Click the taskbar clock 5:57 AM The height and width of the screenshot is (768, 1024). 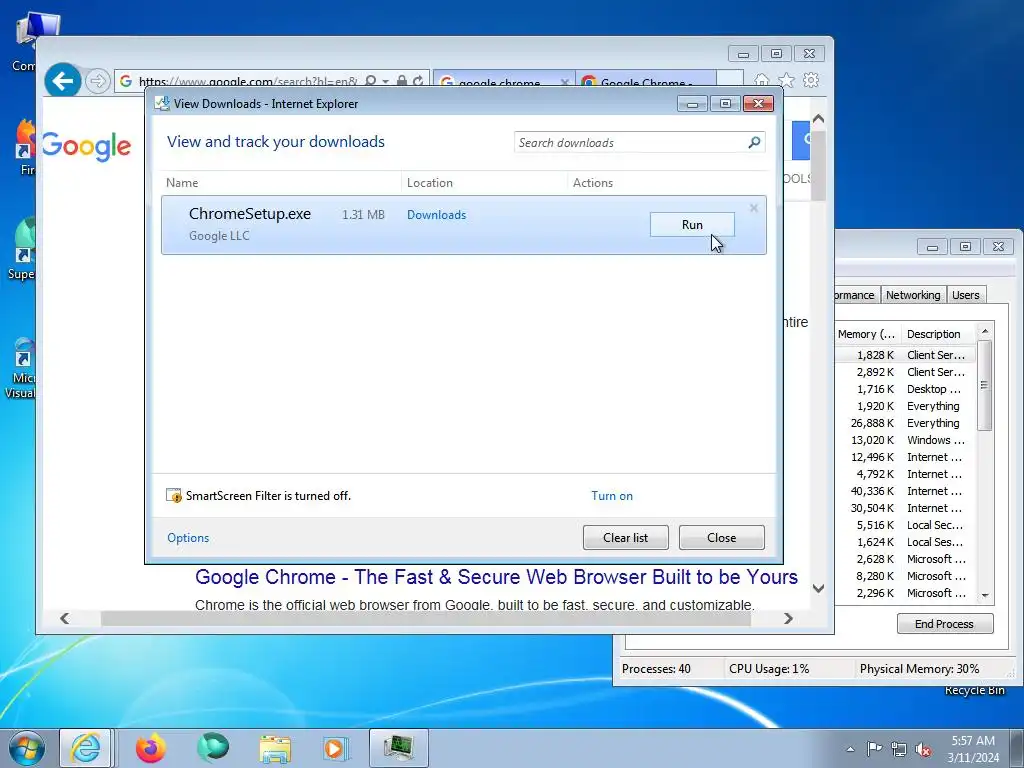pos(973,748)
